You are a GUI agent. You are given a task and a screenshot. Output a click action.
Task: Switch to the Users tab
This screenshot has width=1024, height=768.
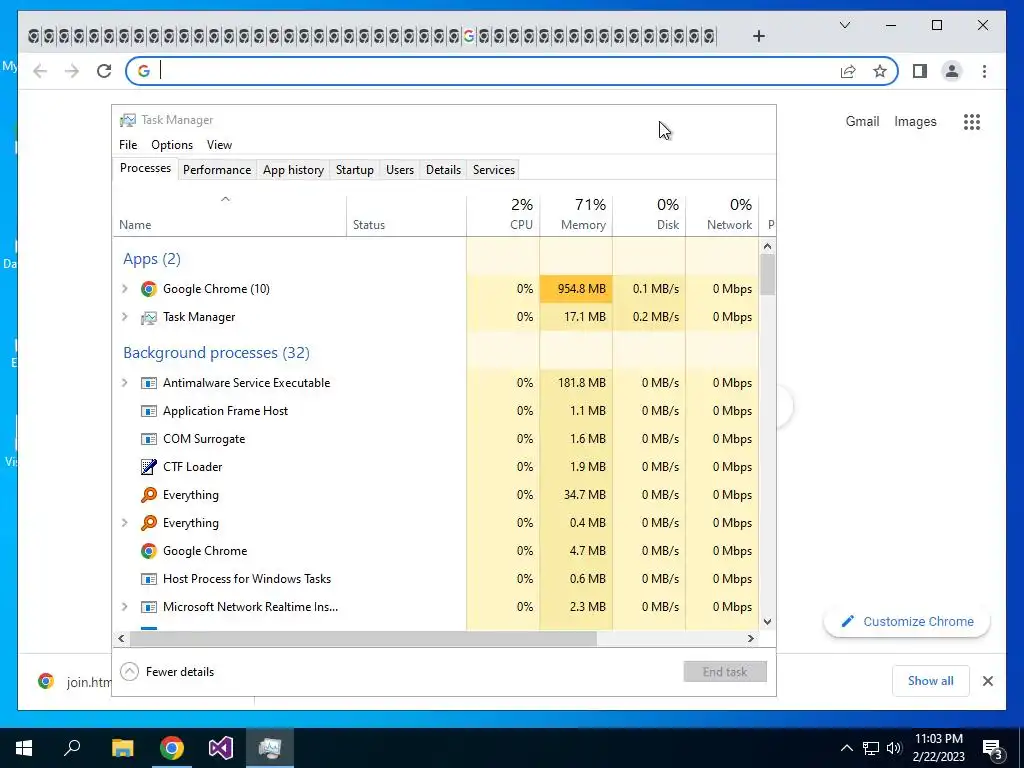[400, 170]
